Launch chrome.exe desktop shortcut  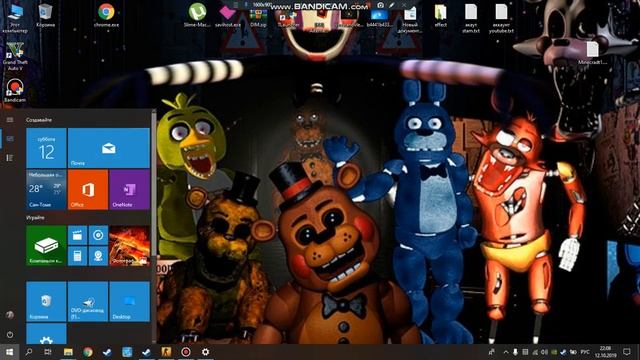coord(106,15)
